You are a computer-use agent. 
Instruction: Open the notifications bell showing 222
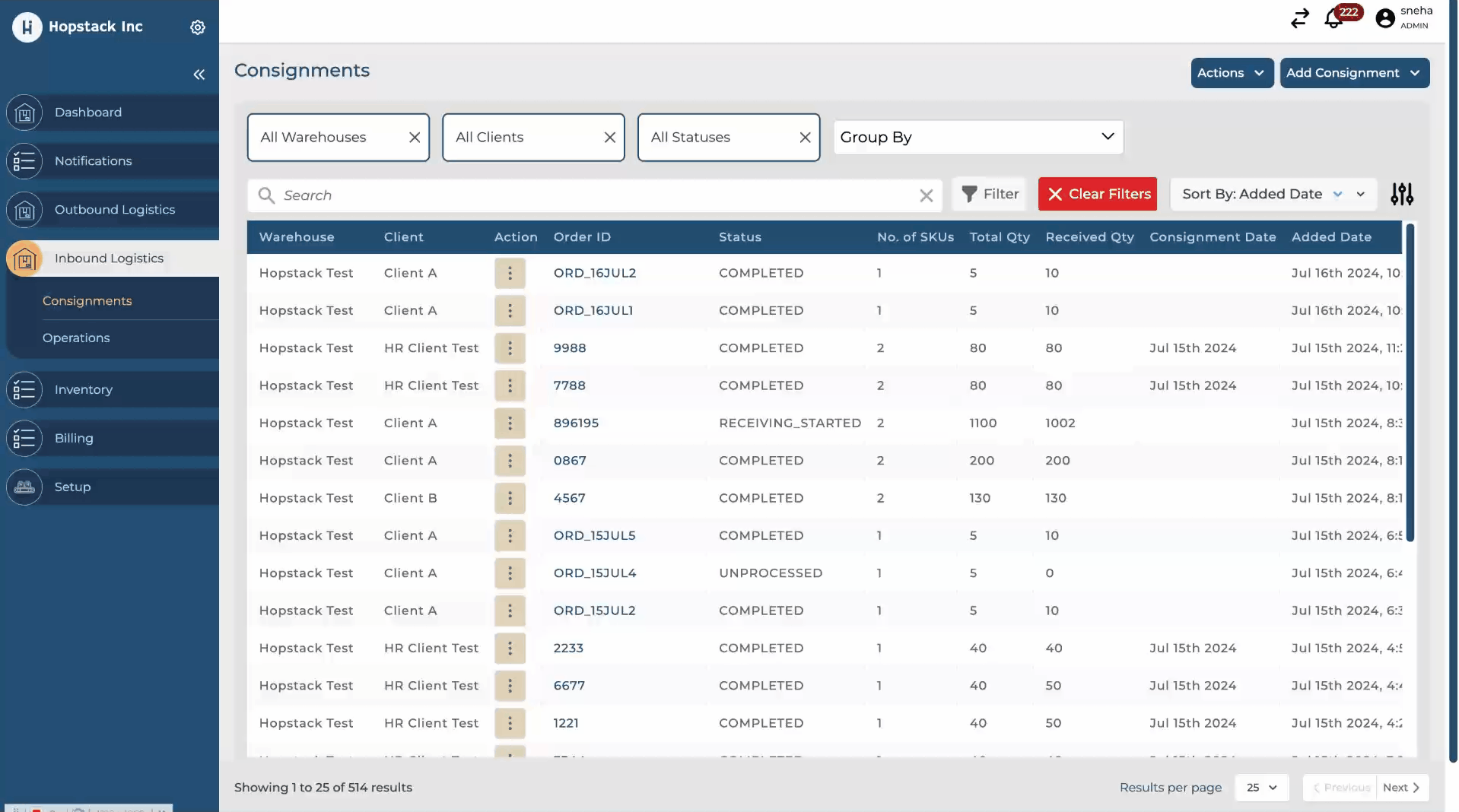tap(1333, 18)
